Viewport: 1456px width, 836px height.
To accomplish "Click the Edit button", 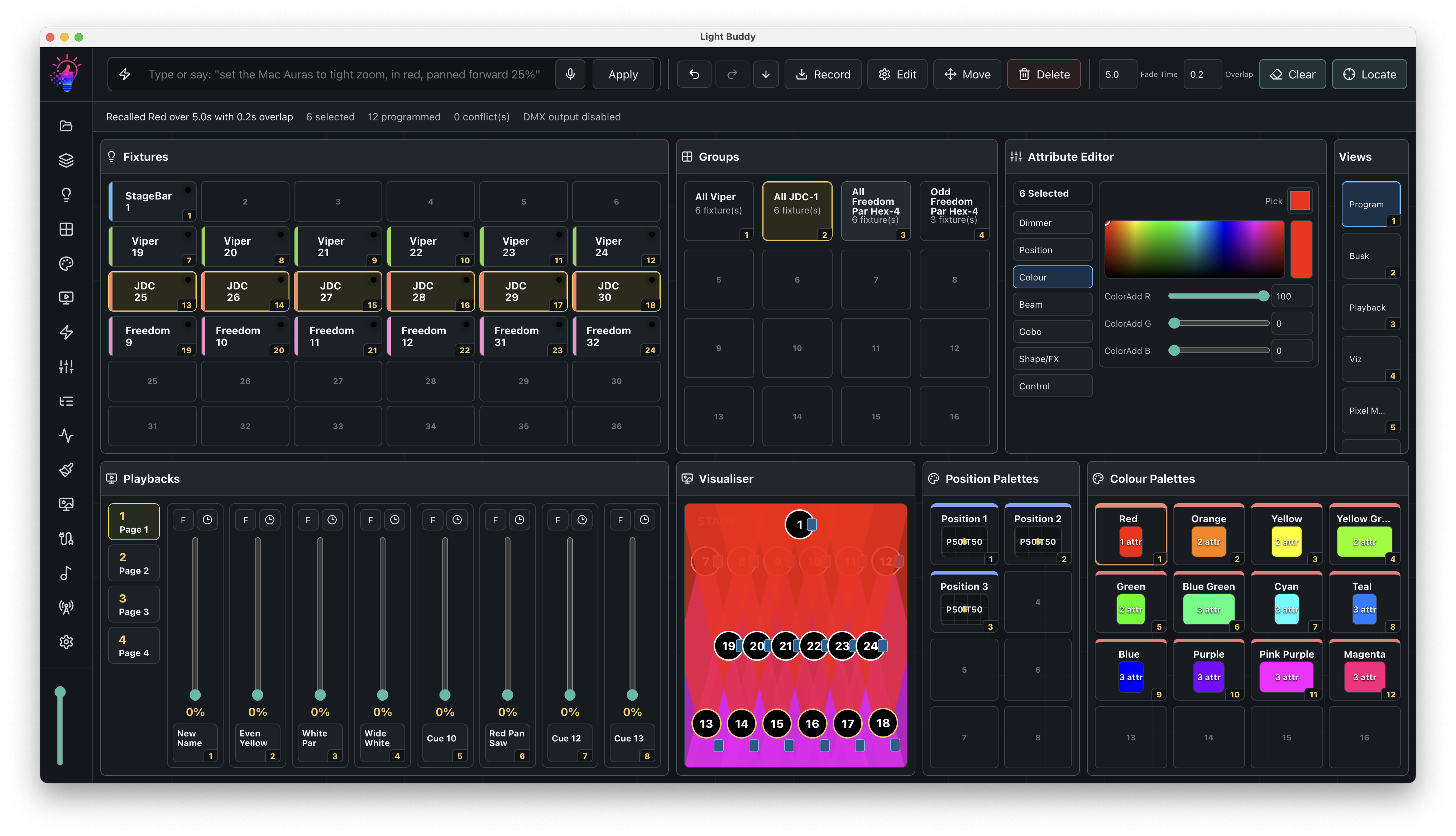I will point(897,74).
